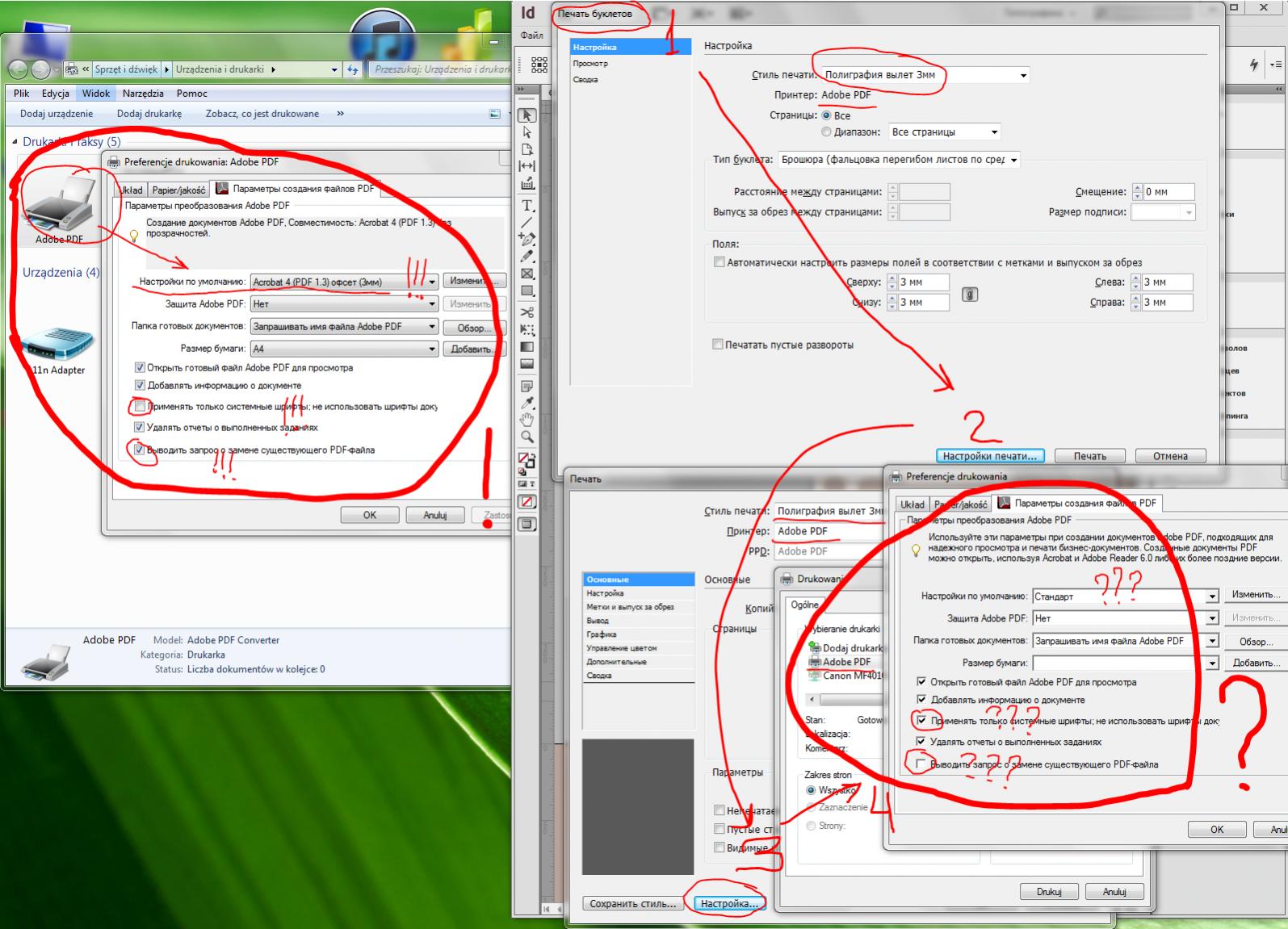Select the Note tool
The width and height of the screenshot is (1288, 929).
pos(527,386)
